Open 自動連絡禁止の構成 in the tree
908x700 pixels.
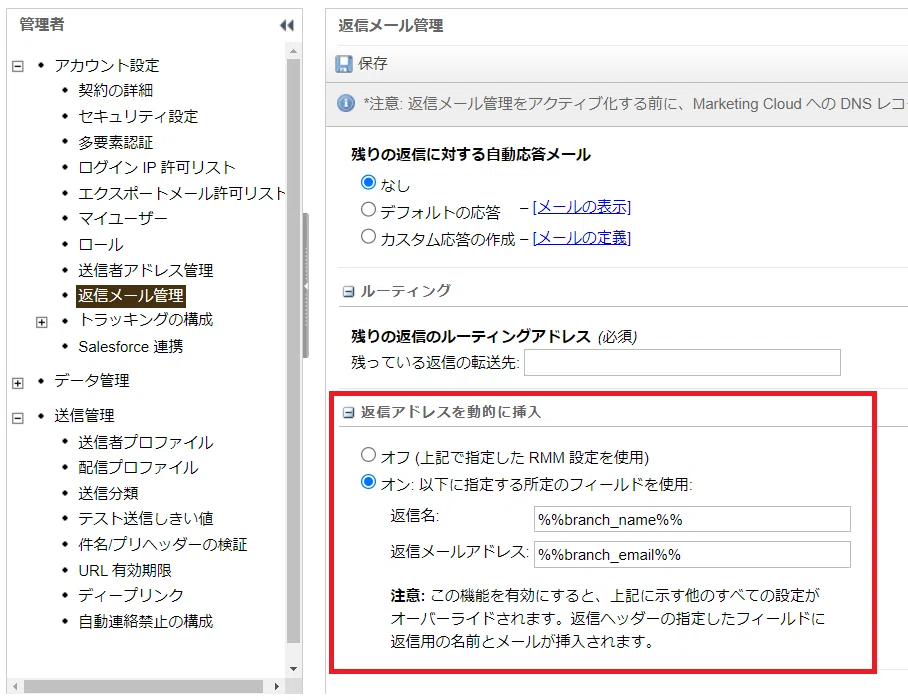coord(146,622)
